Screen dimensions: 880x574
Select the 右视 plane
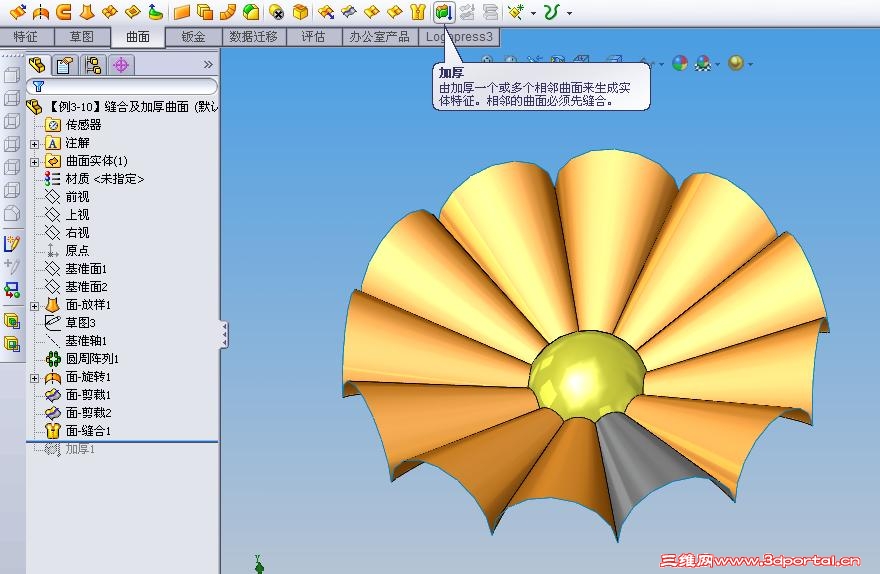click(67, 232)
